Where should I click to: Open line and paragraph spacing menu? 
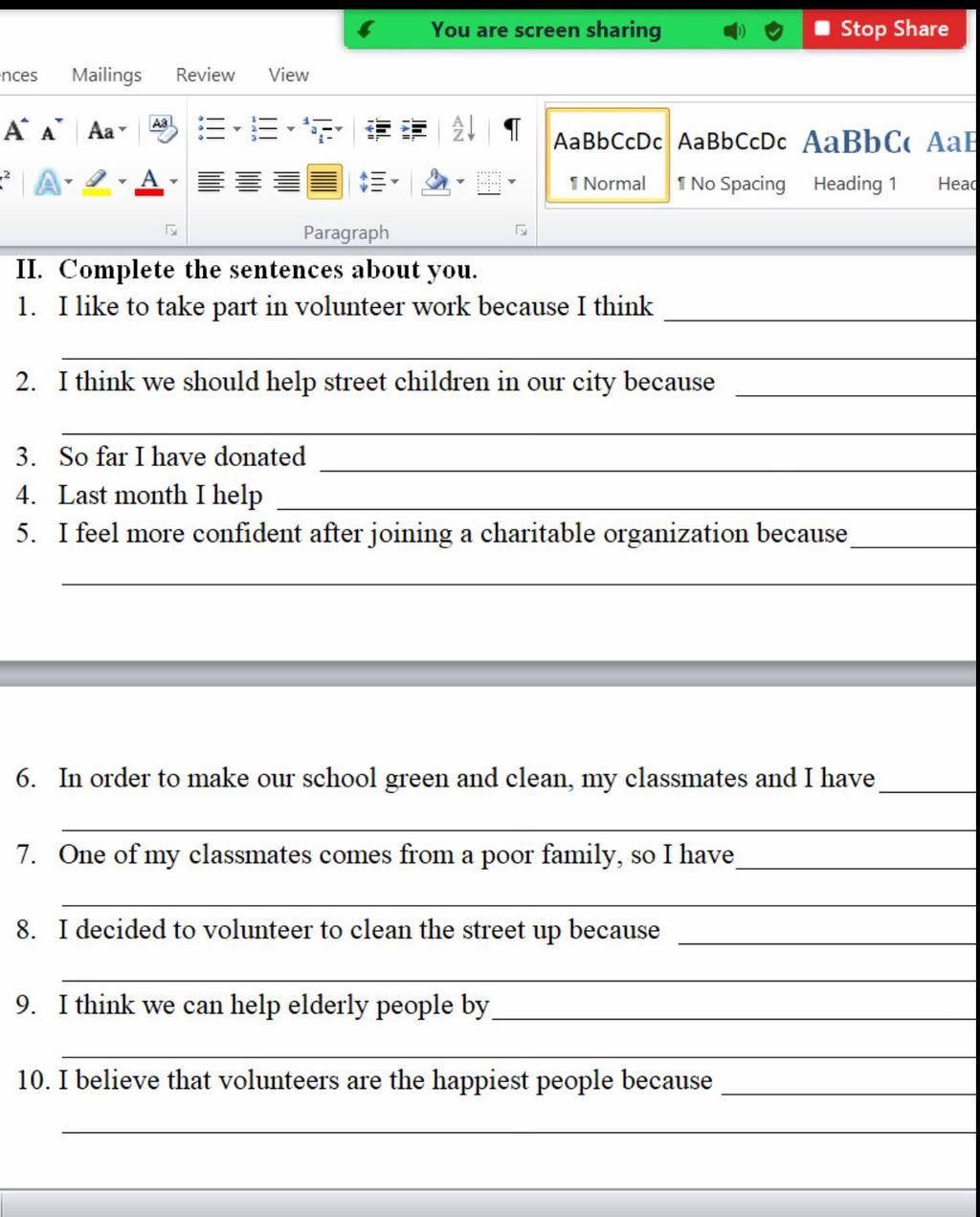pyautogui.click(x=379, y=181)
